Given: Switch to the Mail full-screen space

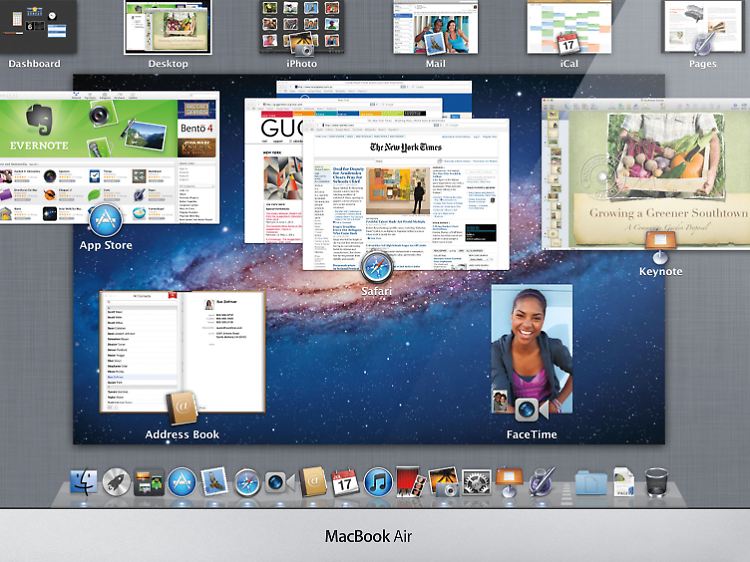Looking at the screenshot, I should [x=435, y=27].
